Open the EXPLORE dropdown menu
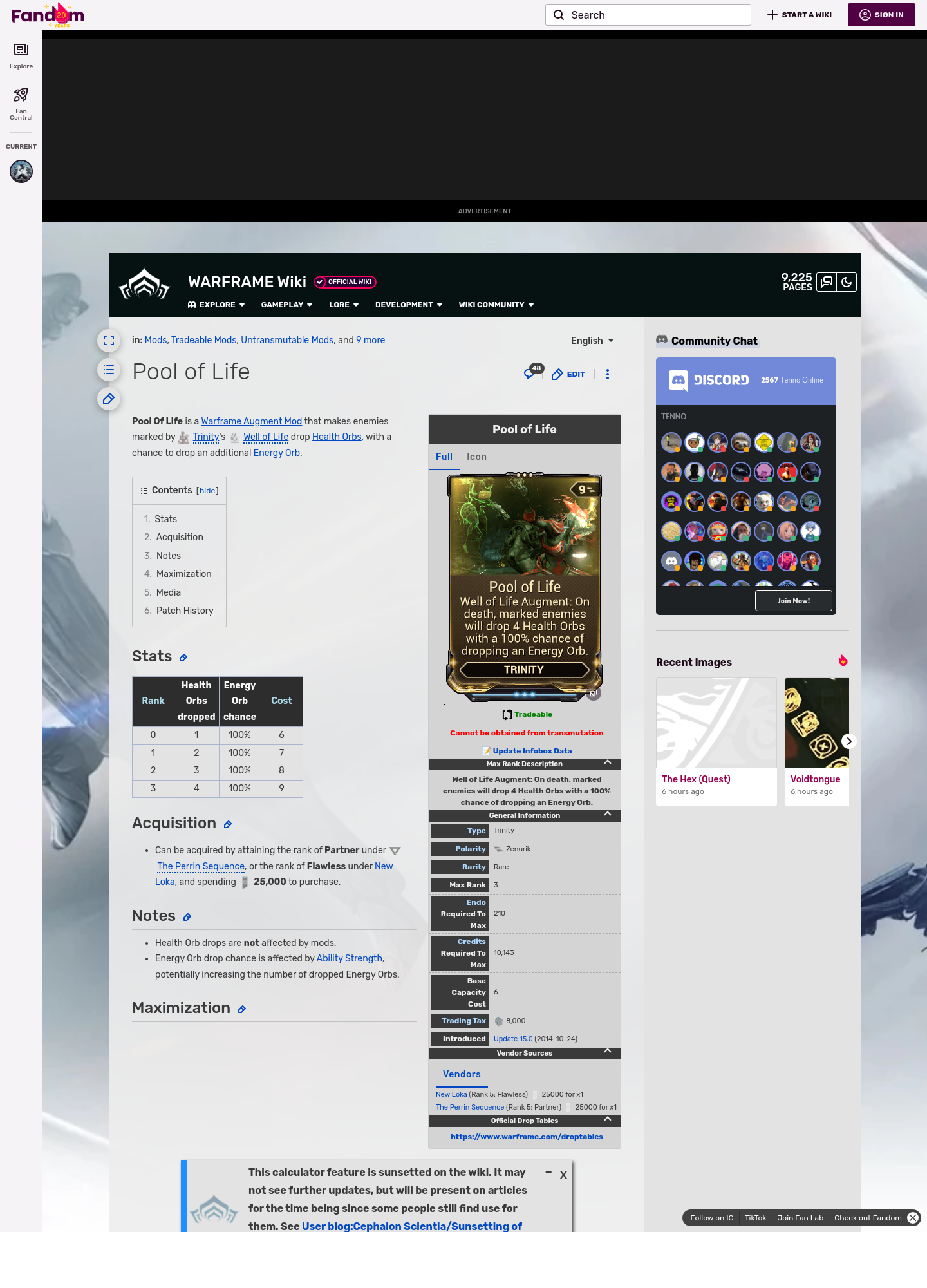 click(x=216, y=305)
